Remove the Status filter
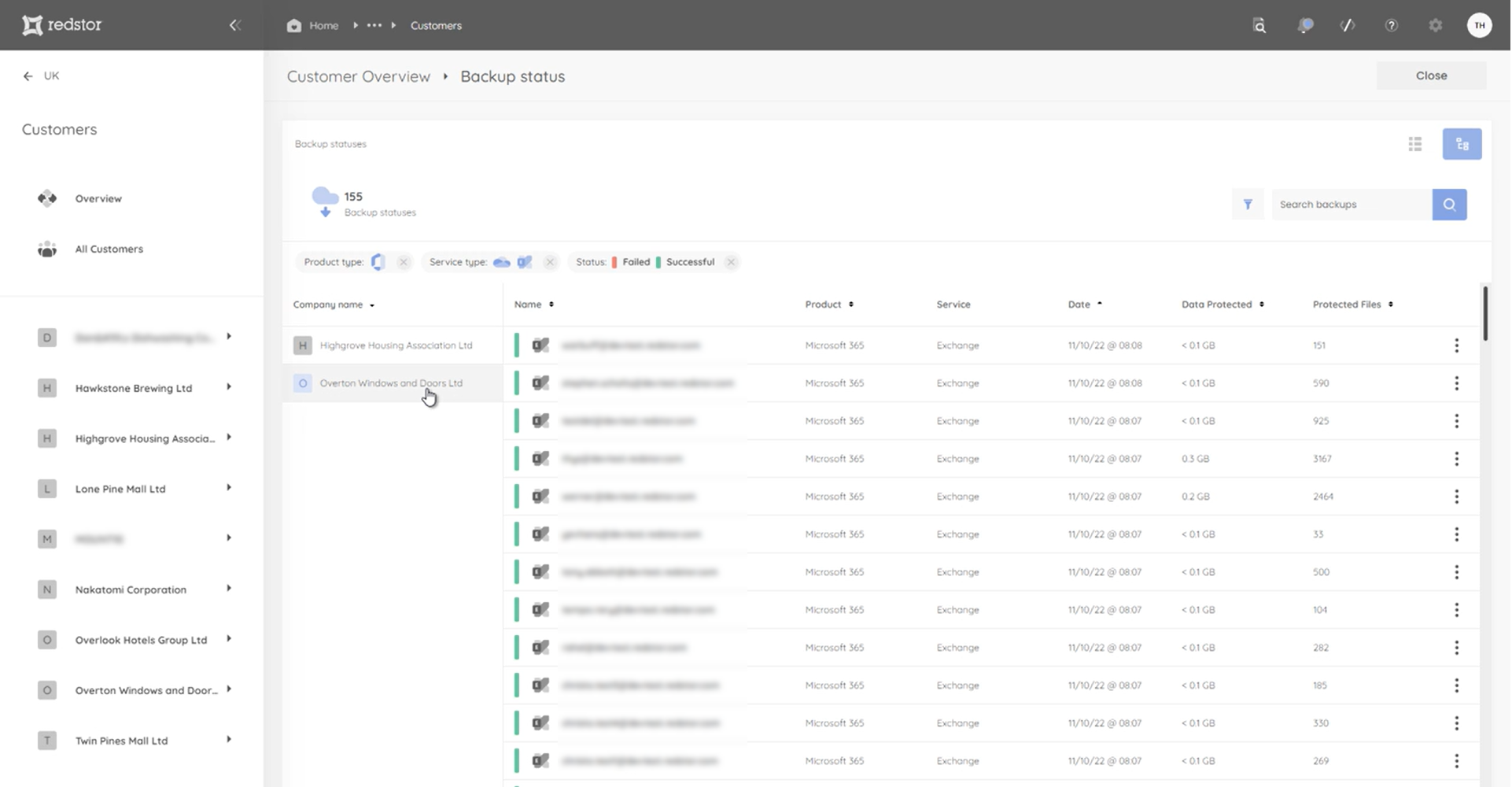The height and width of the screenshot is (787, 1512). tap(731, 262)
